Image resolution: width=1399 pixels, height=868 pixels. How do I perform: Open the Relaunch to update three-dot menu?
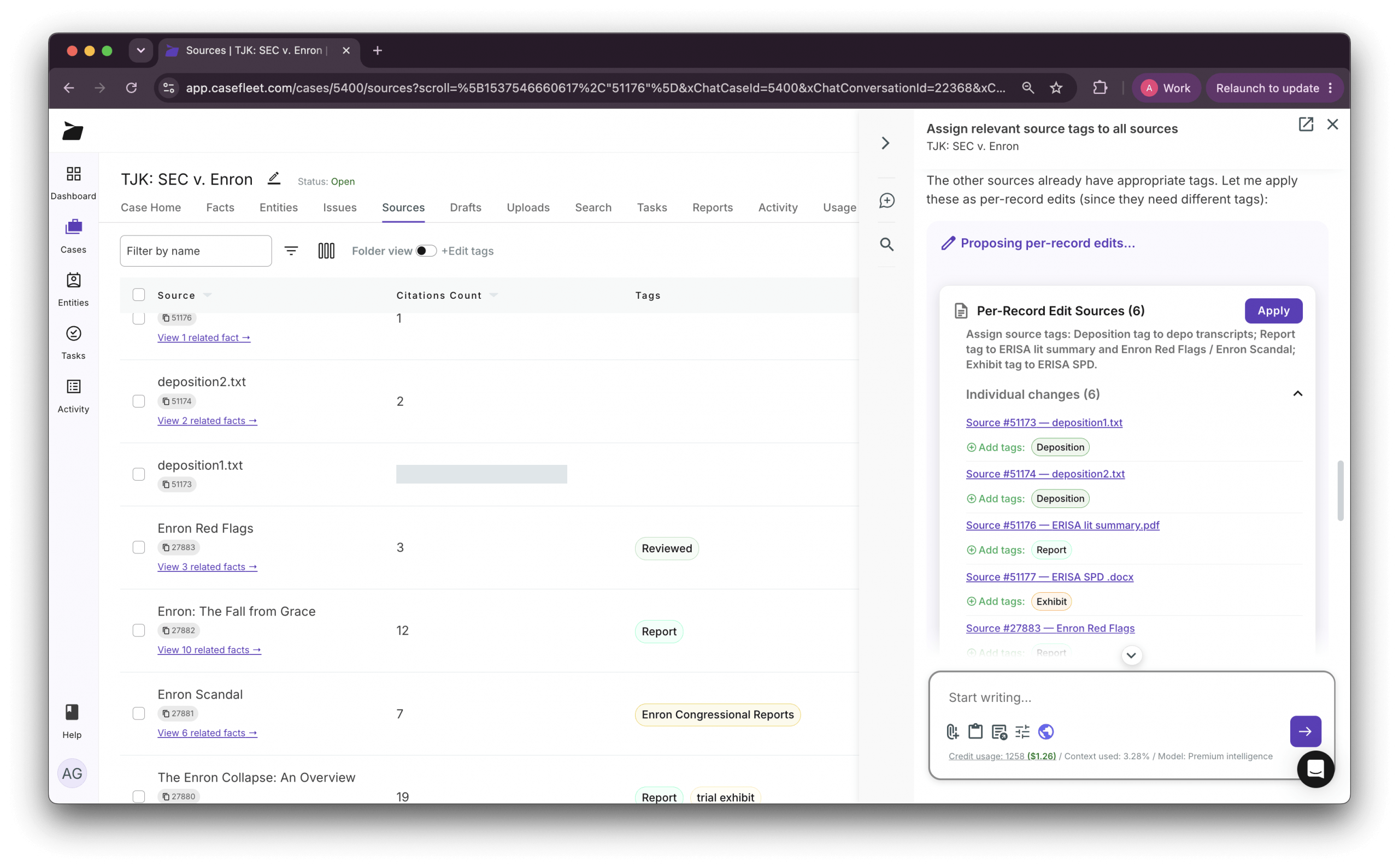pos(1330,88)
